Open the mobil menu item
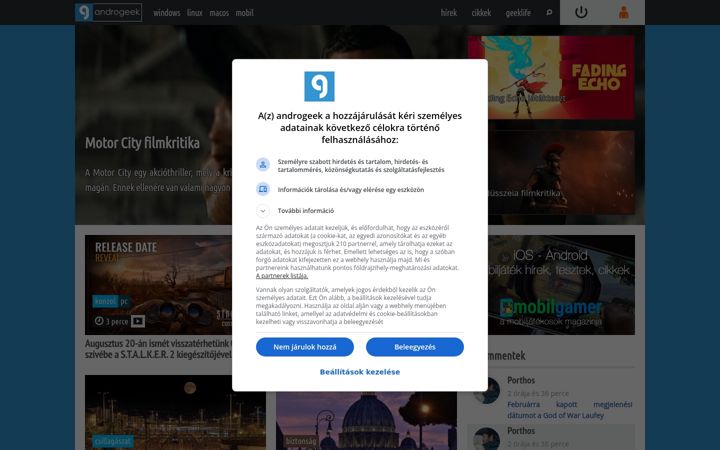The image size is (720, 450). coord(244,13)
